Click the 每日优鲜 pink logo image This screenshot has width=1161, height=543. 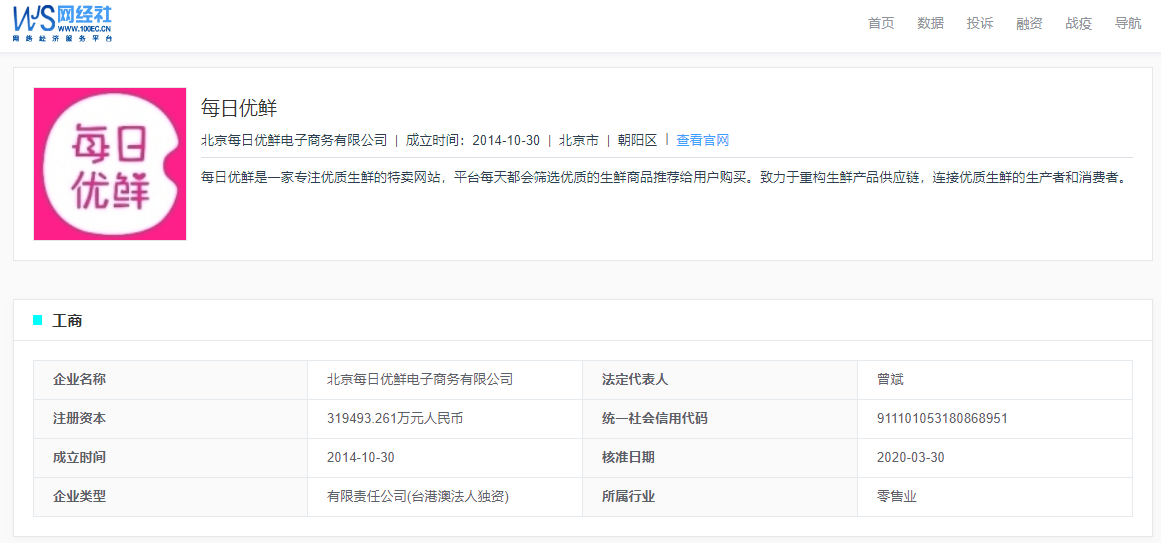click(x=110, y=164)
